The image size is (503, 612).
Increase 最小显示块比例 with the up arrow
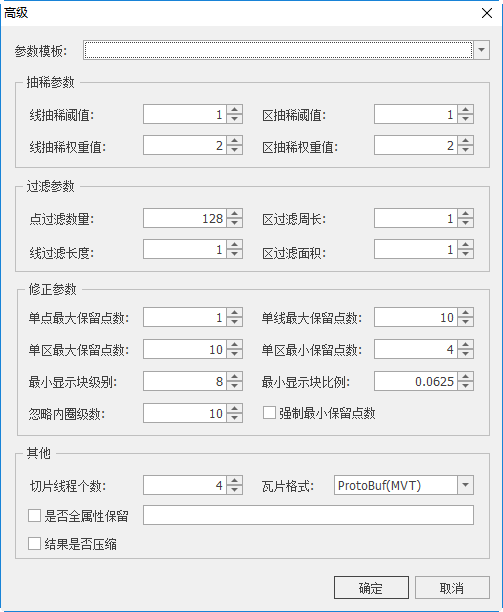466,376
